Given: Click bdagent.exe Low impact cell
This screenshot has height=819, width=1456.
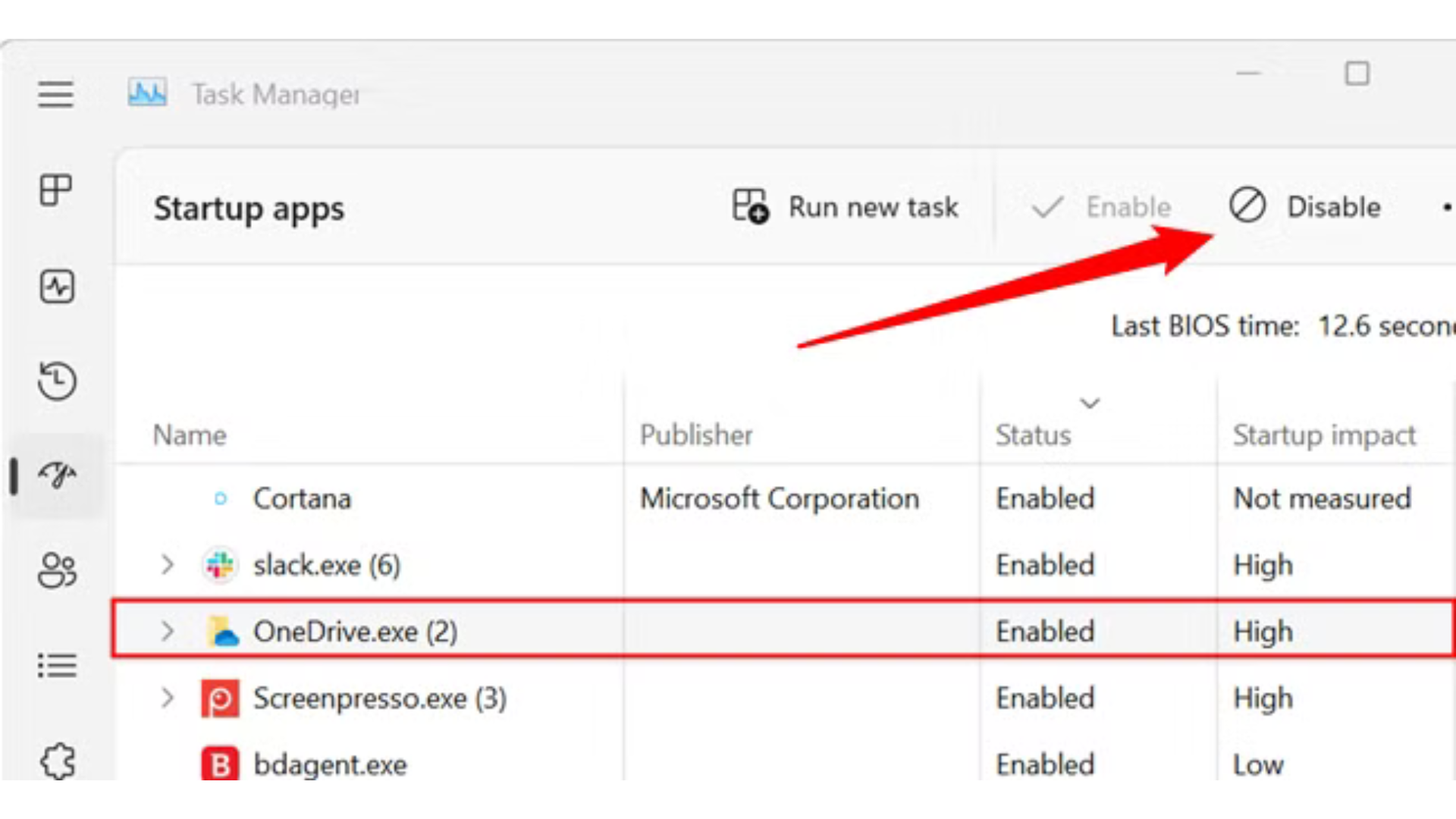Looking at the screenshot, I should tap(1258, 764).
